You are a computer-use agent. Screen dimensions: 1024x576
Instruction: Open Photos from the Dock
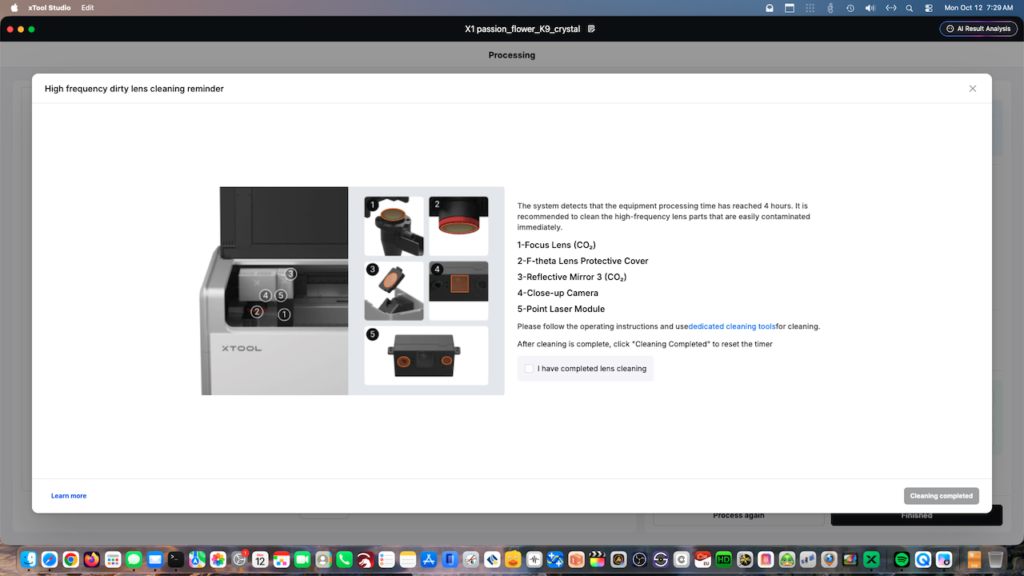coord(218,560)
